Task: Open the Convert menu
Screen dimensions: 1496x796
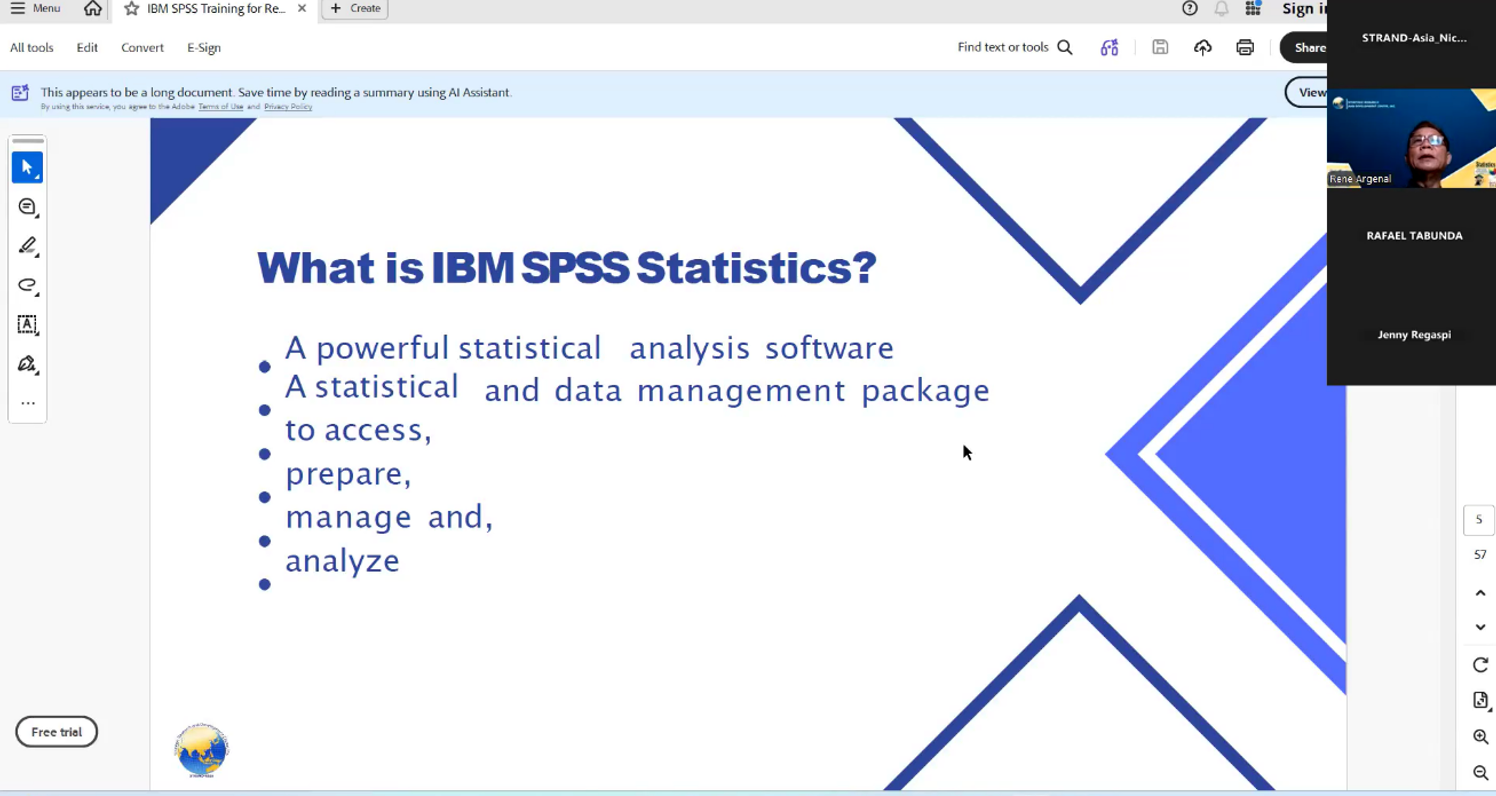Action: pyautogui.click(x=142, y=47)
